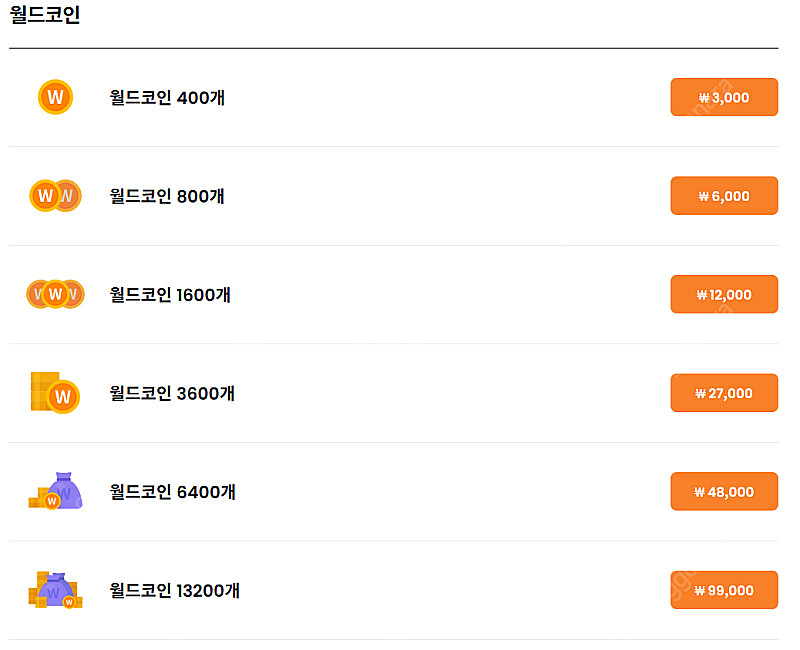Open the 월드코인 1600개 item label
Image resolution: width=800 pixels, height=650 pixels.
[170, 294]
